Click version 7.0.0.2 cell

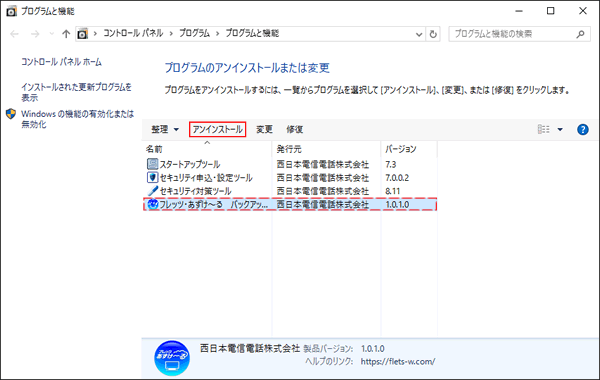pos(397,178)
